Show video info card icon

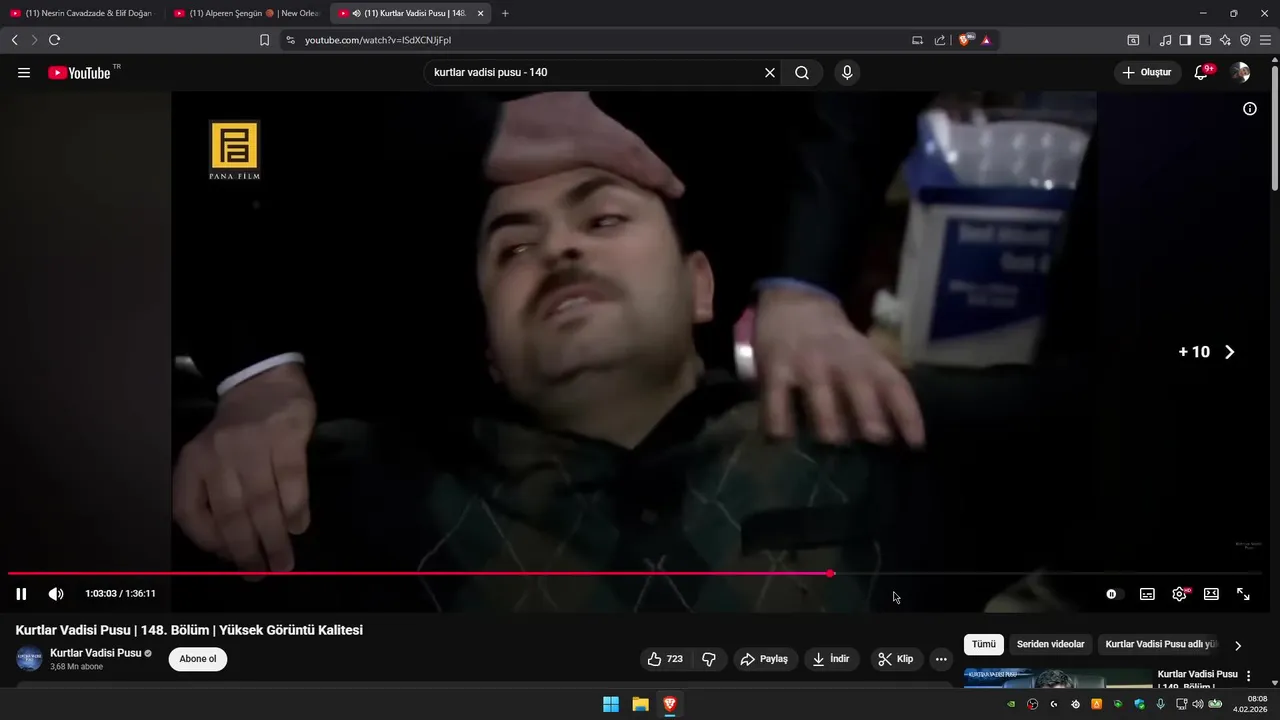pyautogui.click(x=1250, y=109)
